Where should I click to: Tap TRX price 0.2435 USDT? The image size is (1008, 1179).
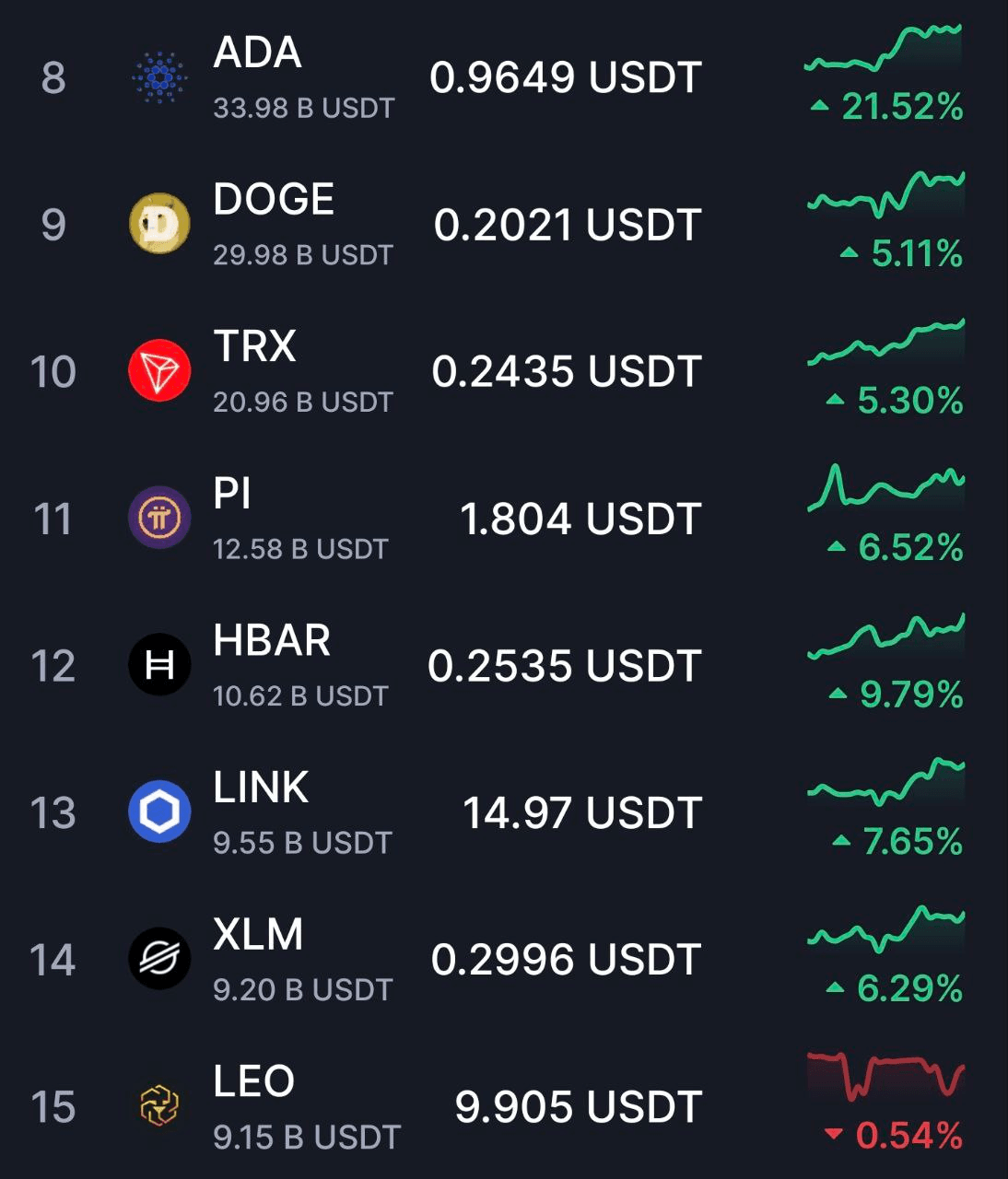tap(567, 371)
